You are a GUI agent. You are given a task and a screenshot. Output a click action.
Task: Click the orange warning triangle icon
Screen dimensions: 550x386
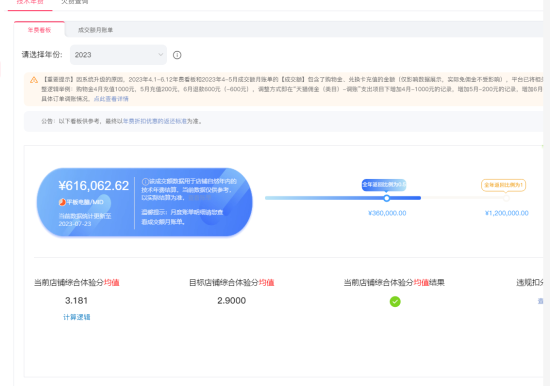pyautogui.click(x=34, y=80)
